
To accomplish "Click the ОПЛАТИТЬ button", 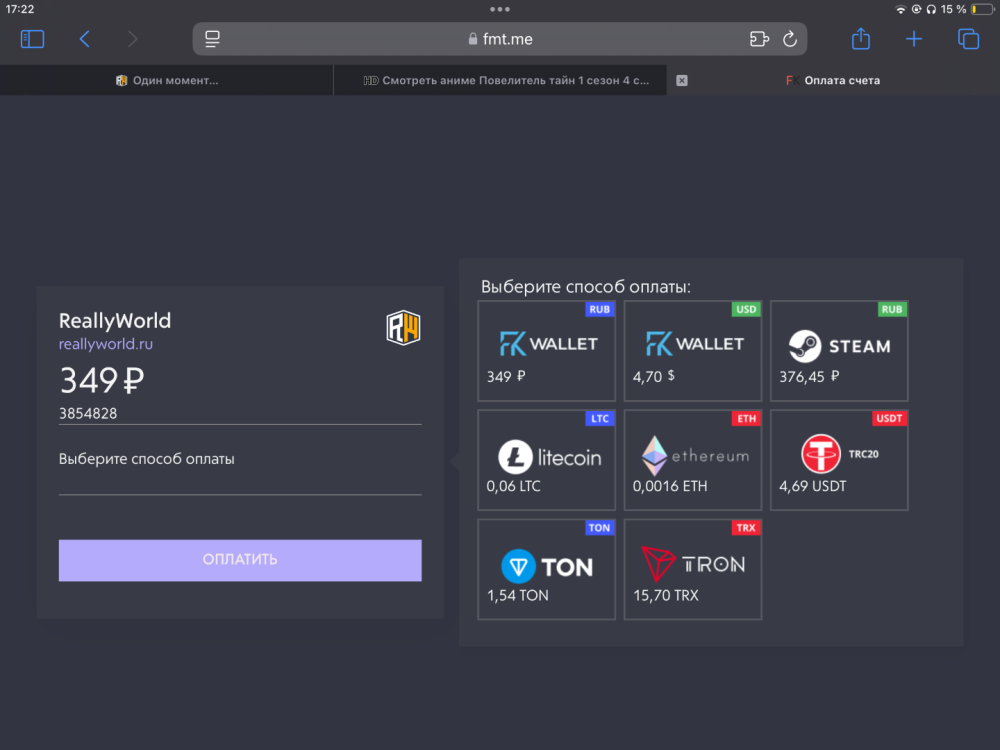I will (240, 560).
